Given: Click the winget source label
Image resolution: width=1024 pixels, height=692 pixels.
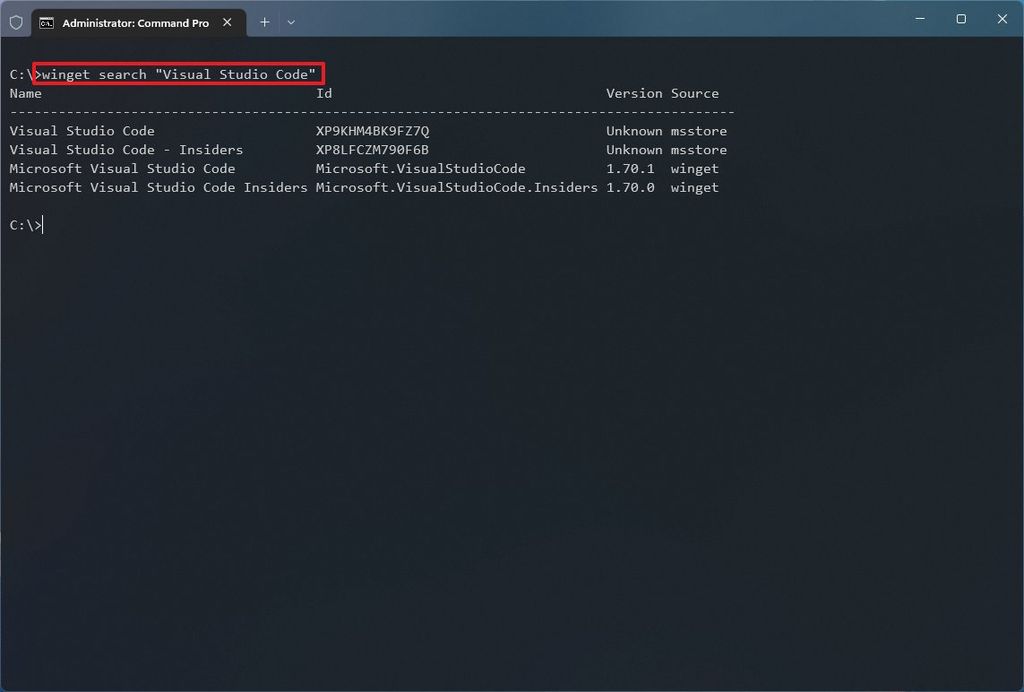Looking at the screenshot, I should [694, 168].
